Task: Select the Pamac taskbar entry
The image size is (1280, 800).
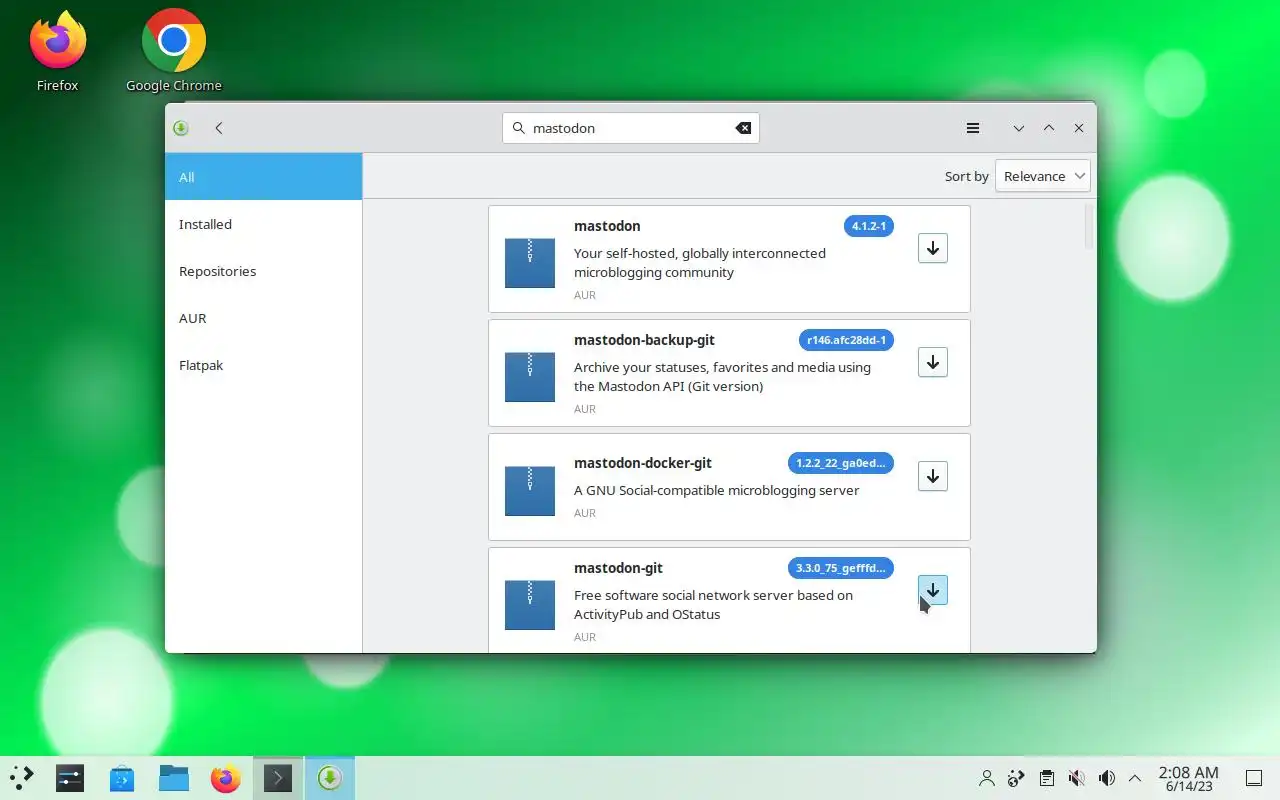Action: click(x=330, y=778)
